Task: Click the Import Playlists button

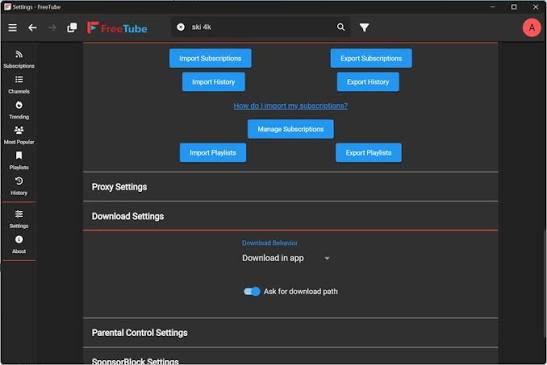Action: (213, 153)
